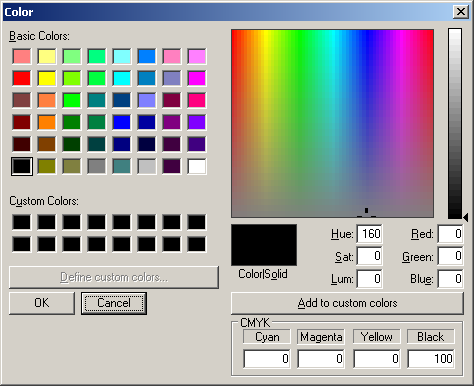Pick the periwinkle blue swatch in third row

click(147, 100)
